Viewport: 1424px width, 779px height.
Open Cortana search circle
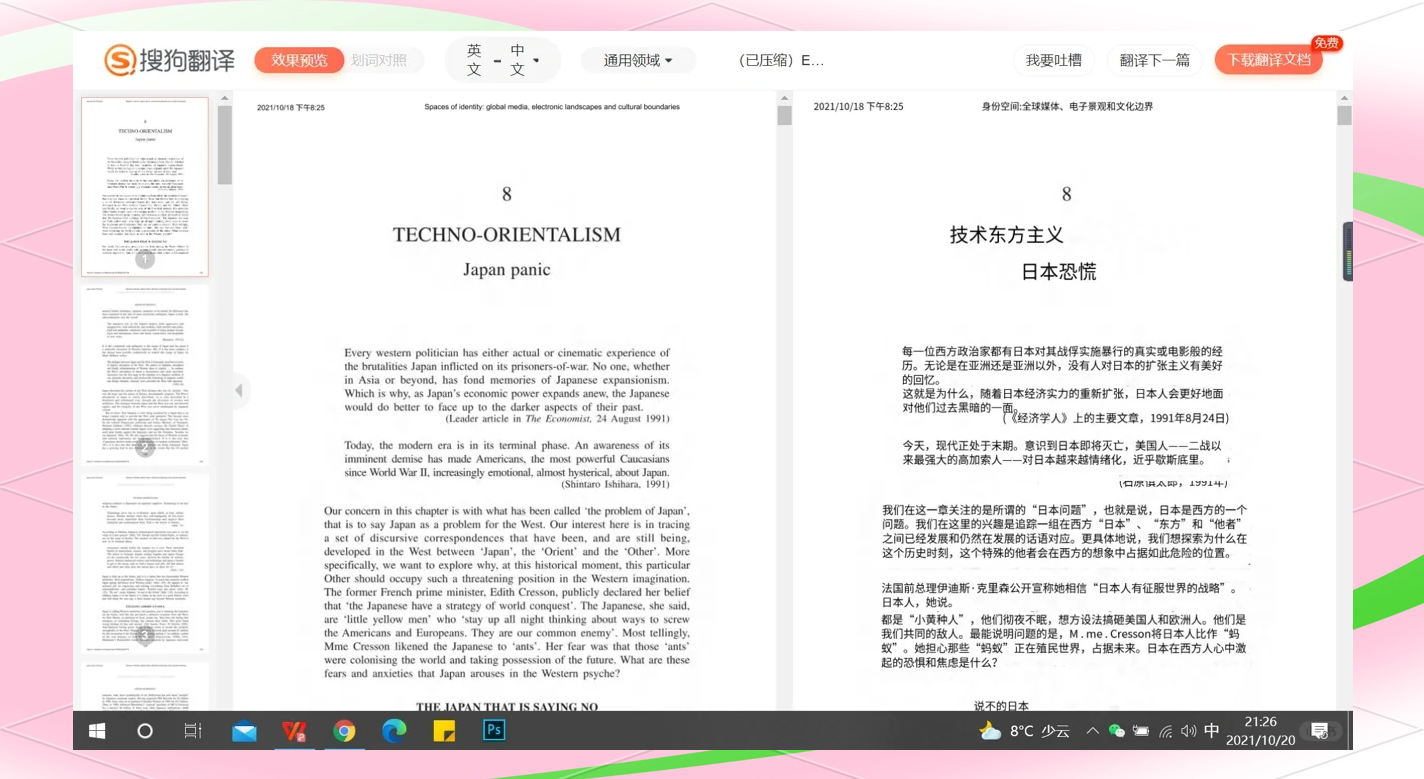click(145, 731)
